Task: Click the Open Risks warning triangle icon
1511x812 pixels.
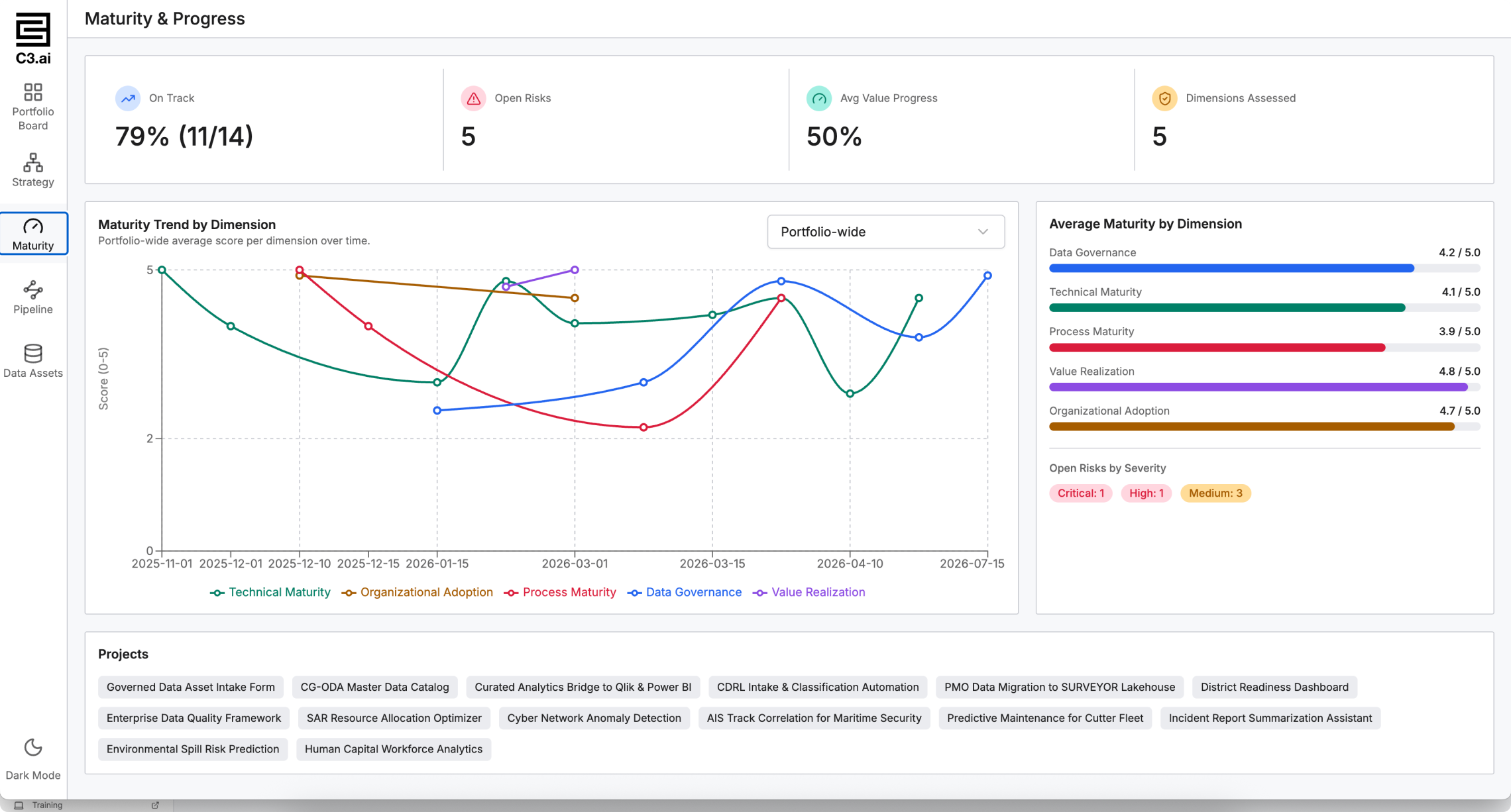Action: (473, 98)
